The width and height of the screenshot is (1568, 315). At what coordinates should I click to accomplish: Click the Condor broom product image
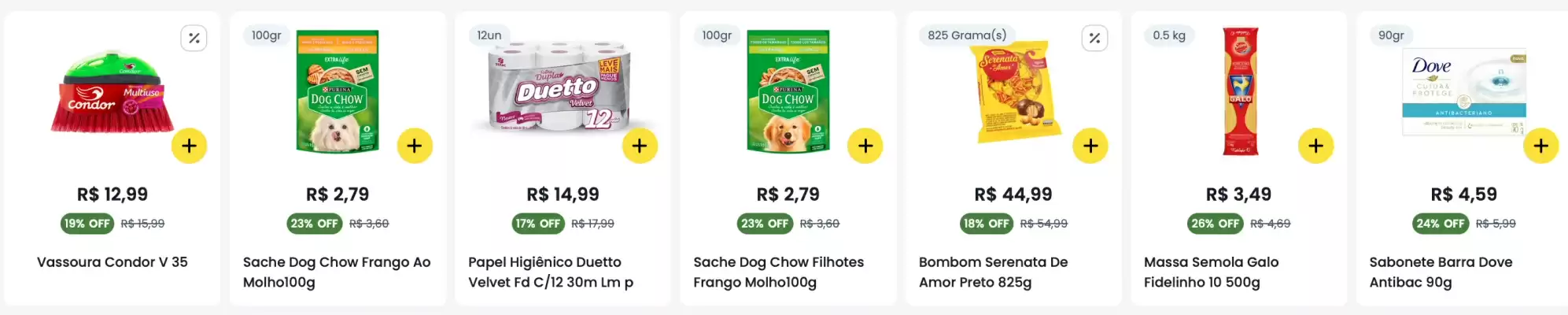(112, 93)
